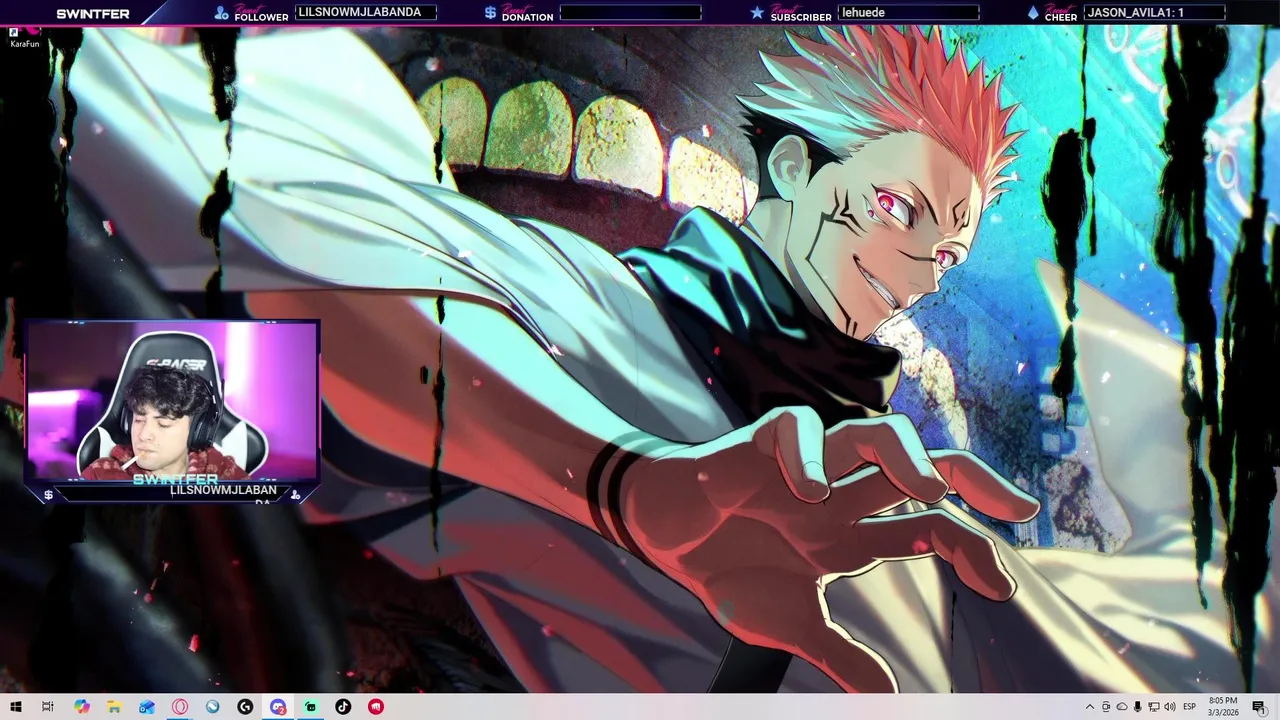The width and height of the screenshot is (1280, 720).
Task: Click subscriber name lehuede
Action: point(864,12)
